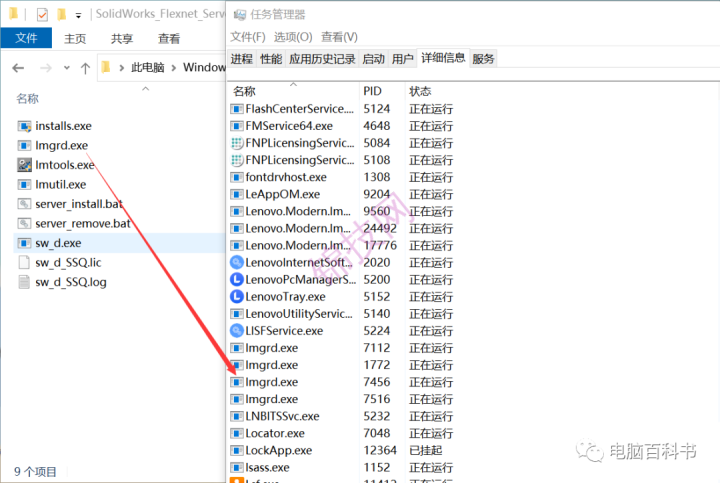The width and height of the screenshot is (720, 483).
Task: Select the lmgrd.exe process with PID 7456
Action: pyautogui.click(x=342, y=382)
